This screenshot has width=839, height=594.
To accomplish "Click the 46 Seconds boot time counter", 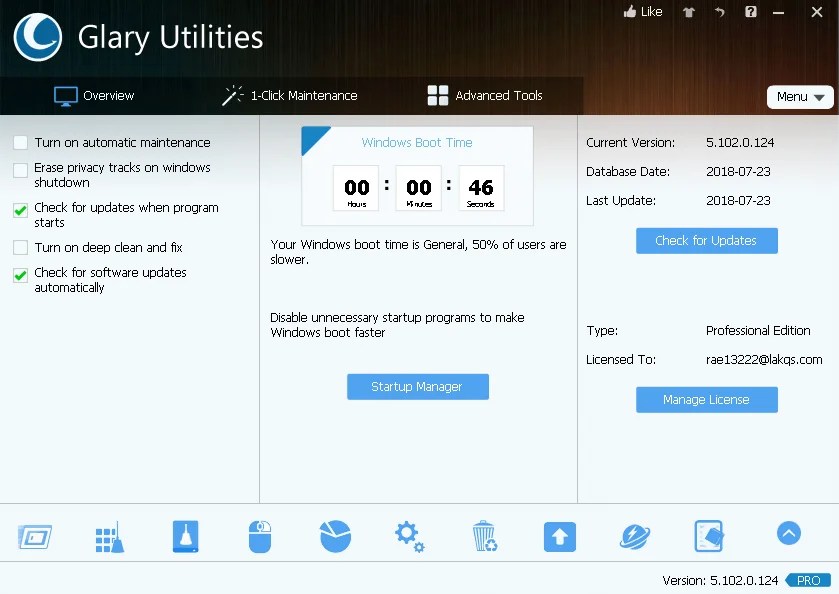I will (481, 188).
